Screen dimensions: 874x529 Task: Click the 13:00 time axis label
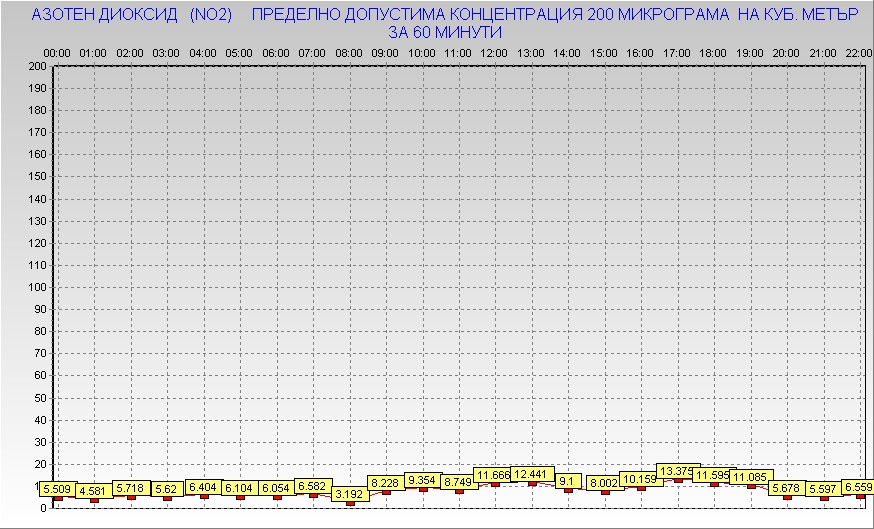[531, 52]
